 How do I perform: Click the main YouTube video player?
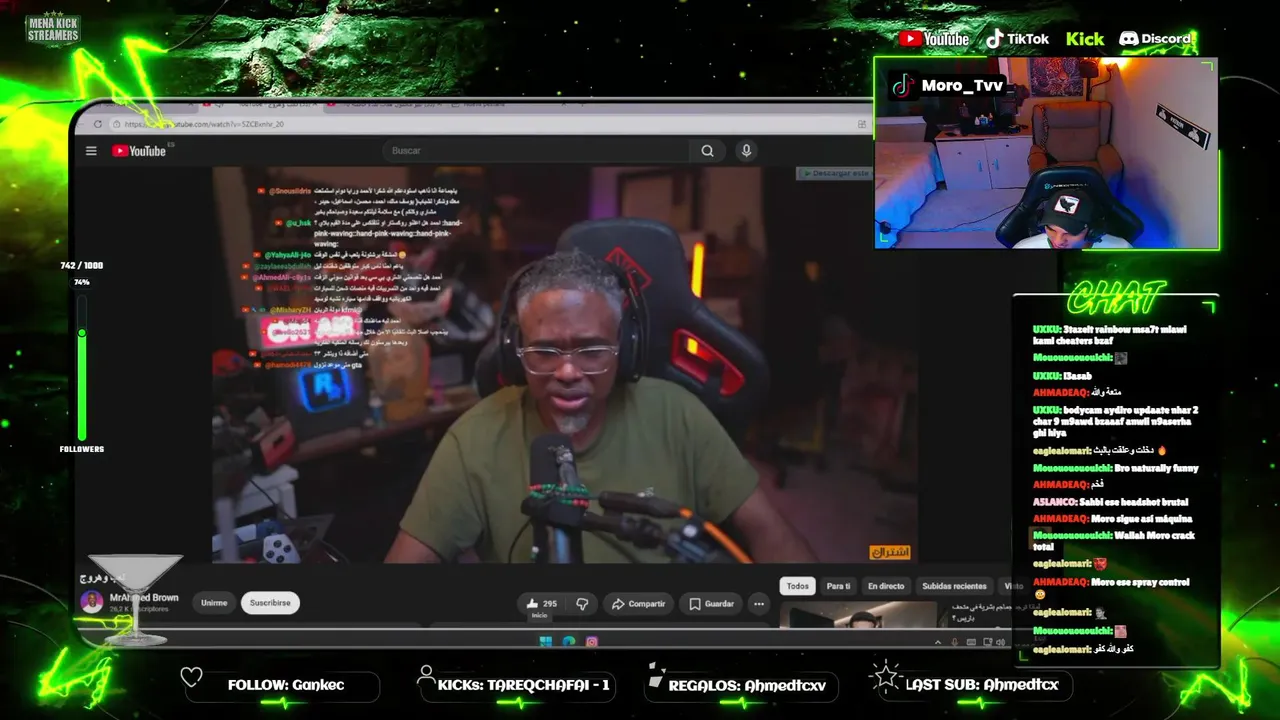pyautogui.click(x=565, y=365)
